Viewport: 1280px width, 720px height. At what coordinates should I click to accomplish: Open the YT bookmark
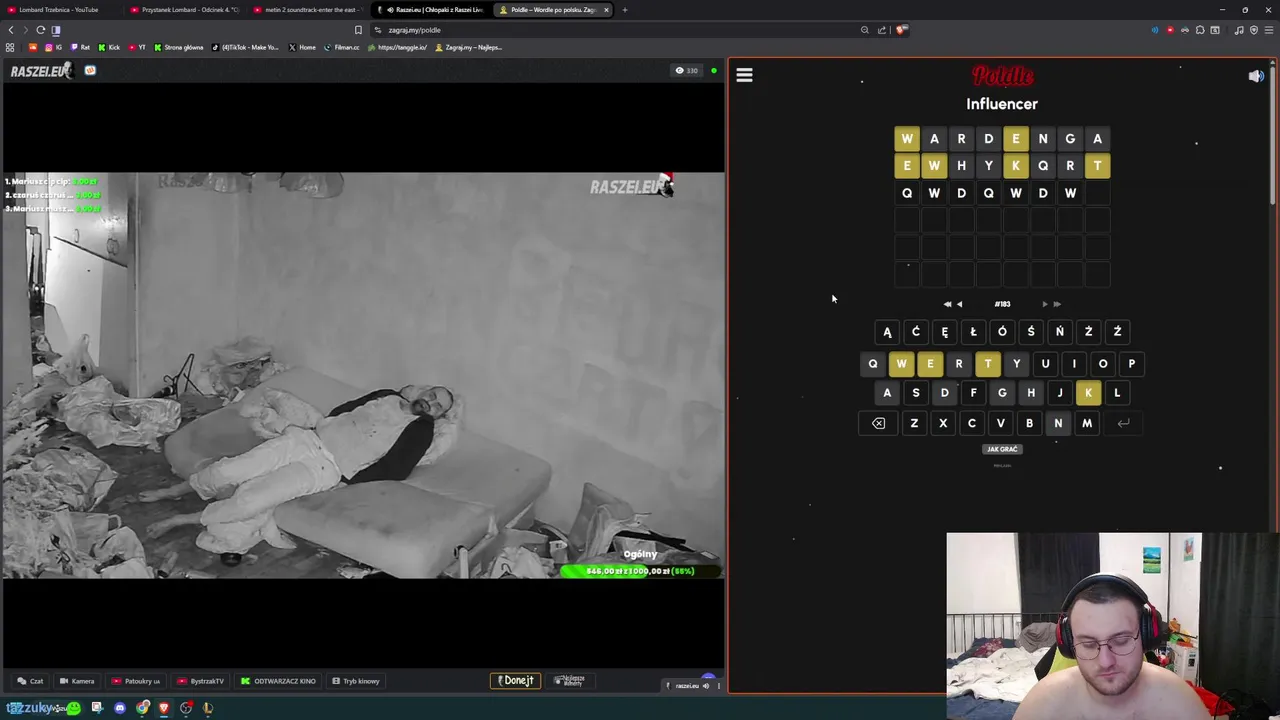136,47
